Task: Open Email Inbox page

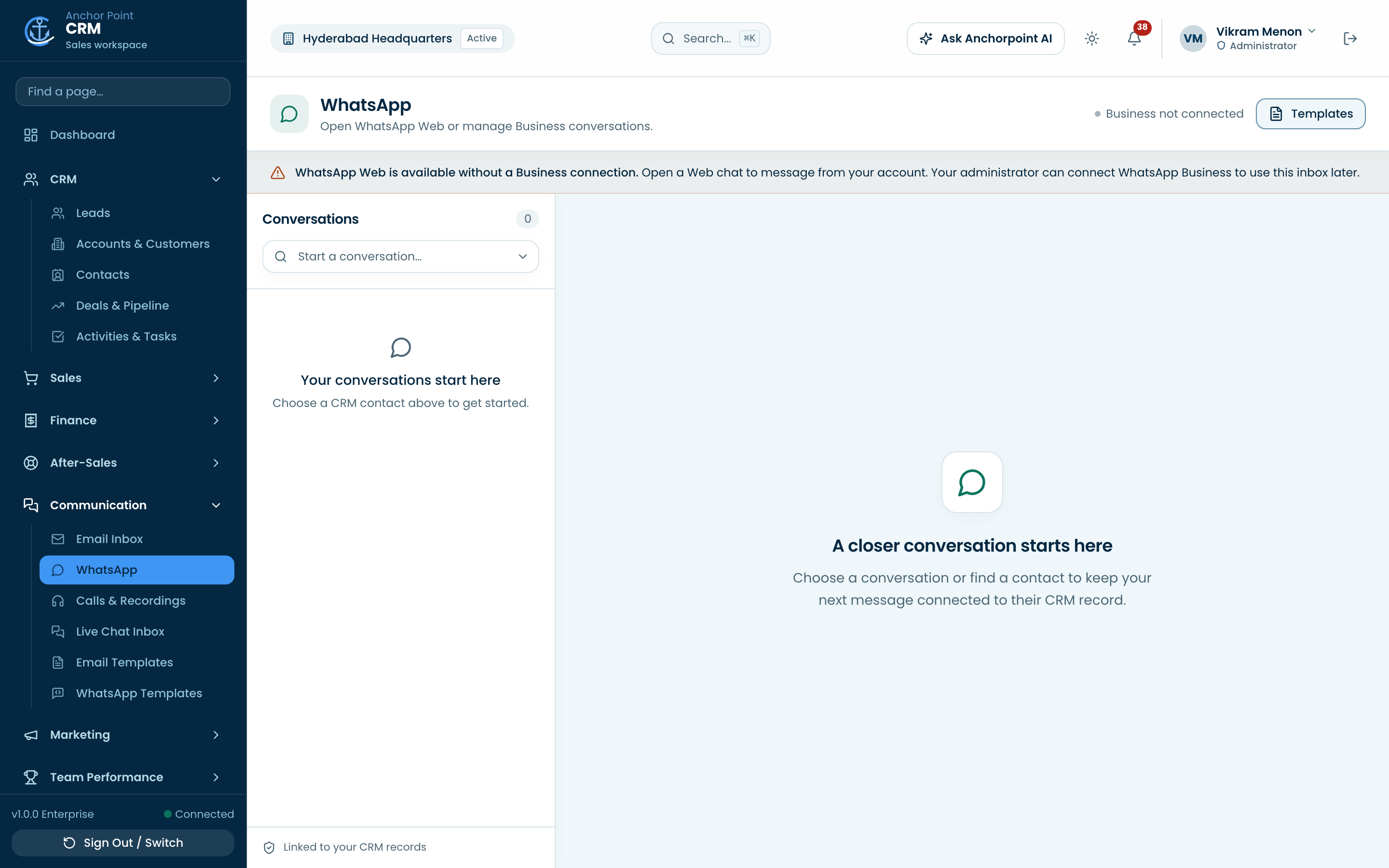Action: point(136,539)
